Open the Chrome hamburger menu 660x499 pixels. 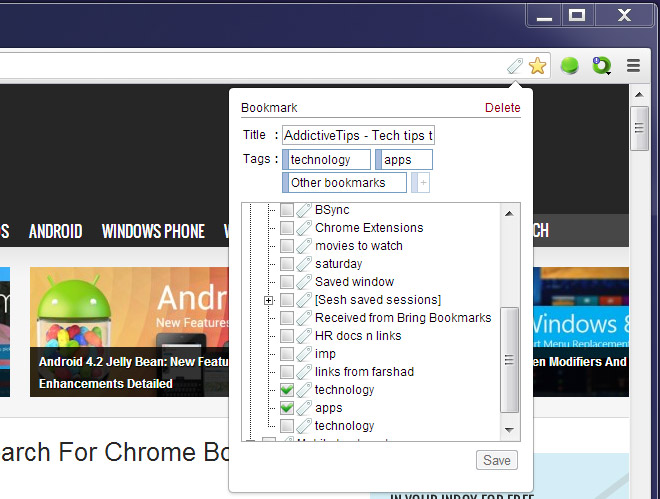pos(633,66)
